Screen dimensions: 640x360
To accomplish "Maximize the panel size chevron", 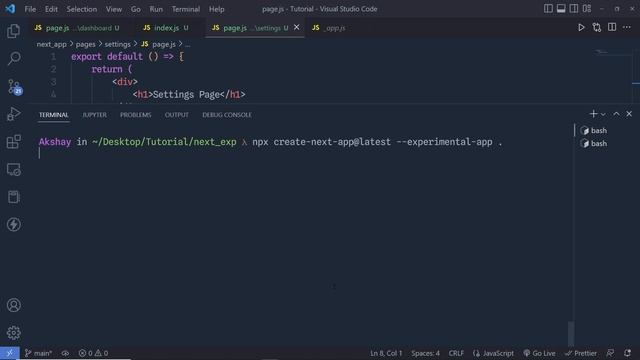I will click(x=616, y=114).
